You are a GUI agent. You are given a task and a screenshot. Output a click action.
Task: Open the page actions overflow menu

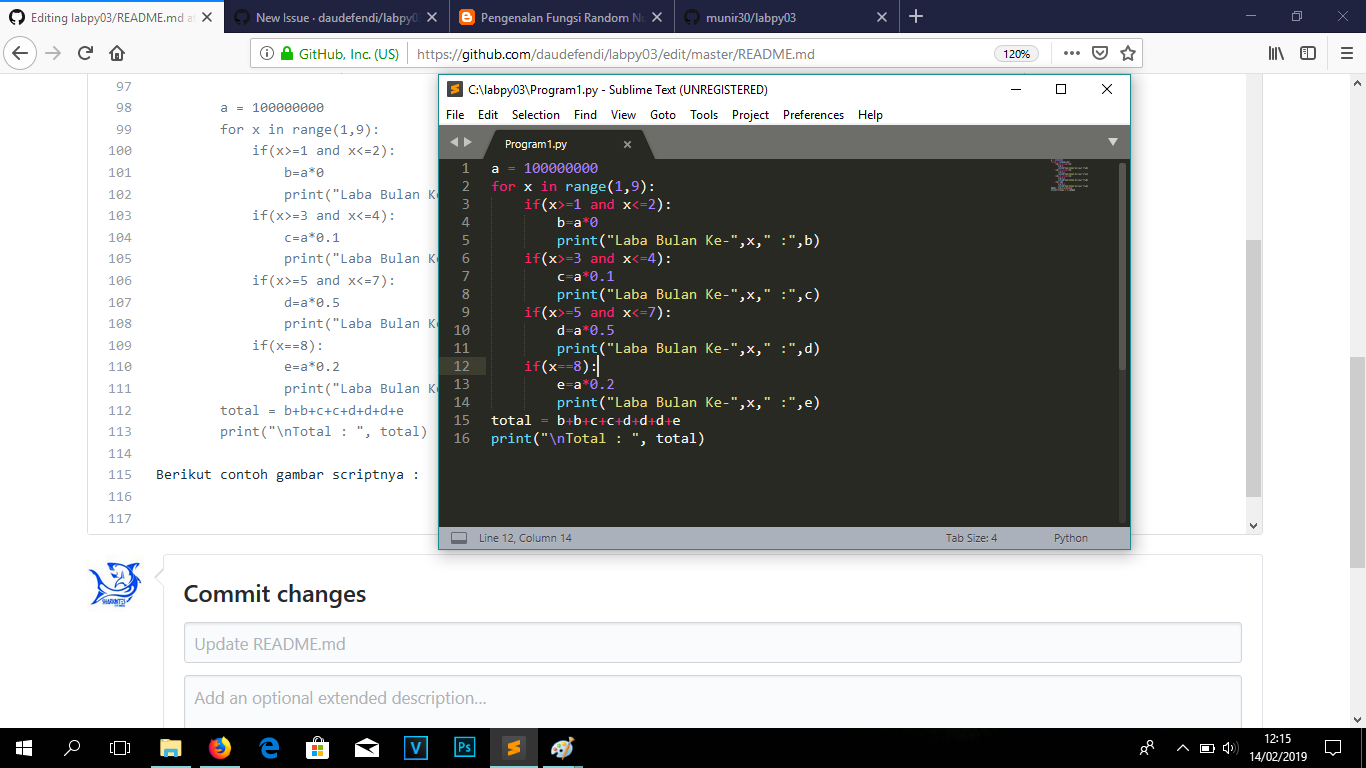tap(1073, 54)
